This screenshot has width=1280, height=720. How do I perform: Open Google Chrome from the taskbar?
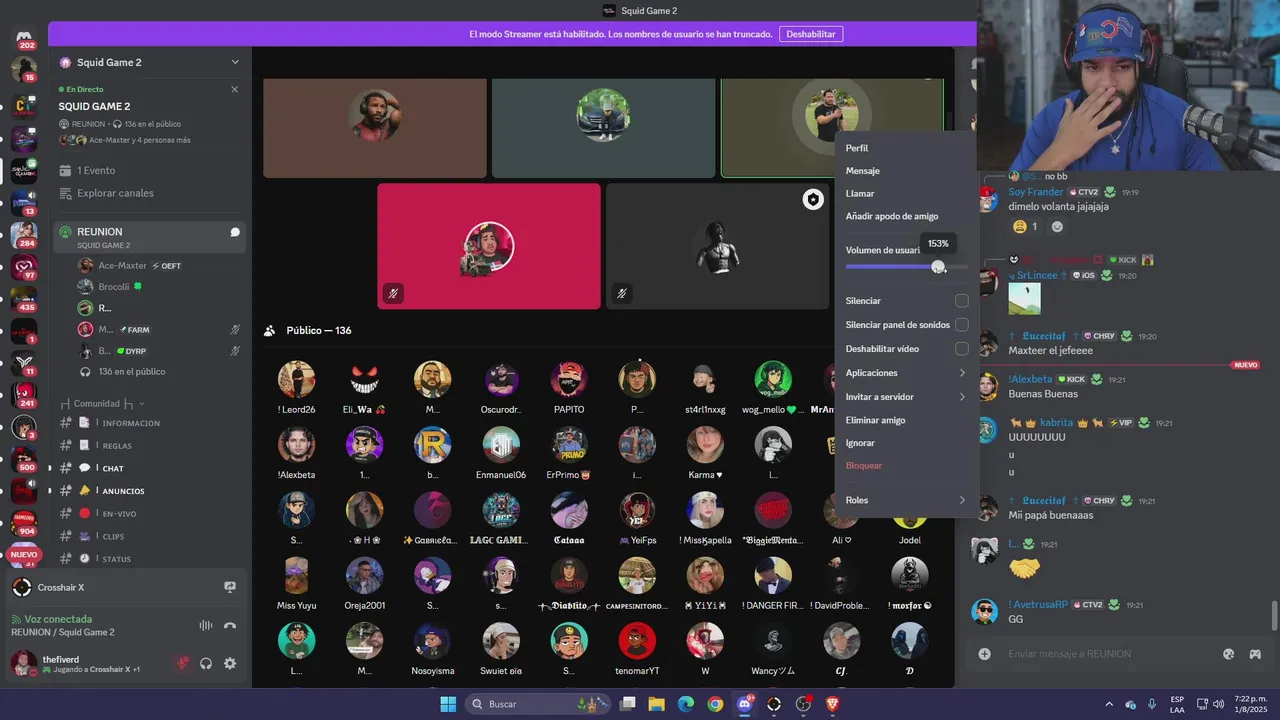[x=715, y=704]
